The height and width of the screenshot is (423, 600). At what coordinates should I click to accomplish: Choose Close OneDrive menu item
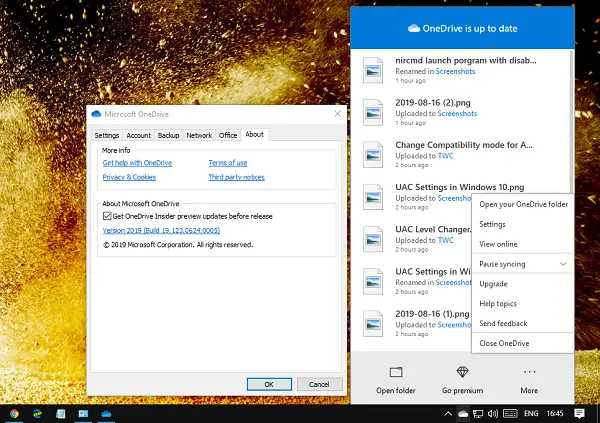coord(523,343)
